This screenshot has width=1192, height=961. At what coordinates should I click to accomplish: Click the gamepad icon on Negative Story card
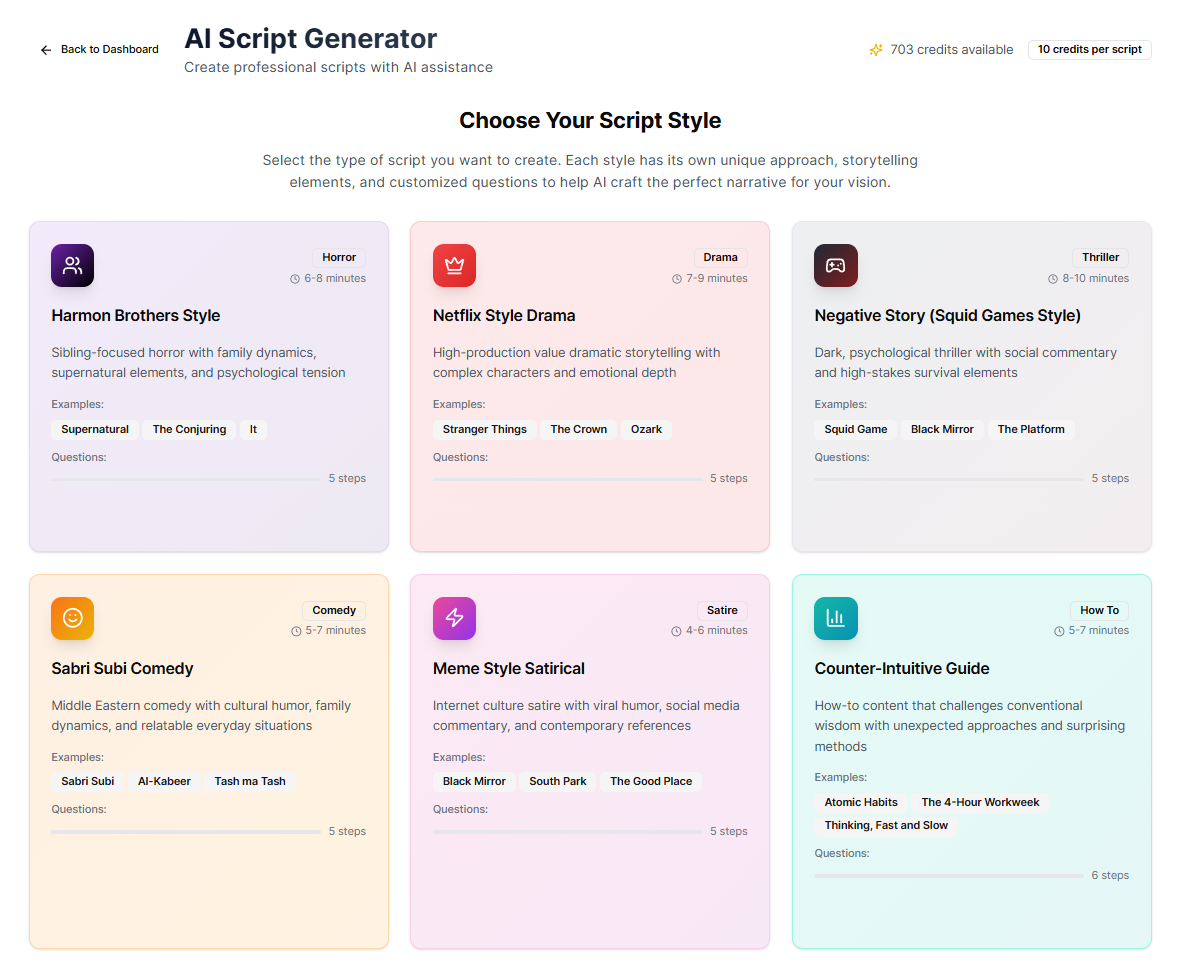click(x=835, y=265)
